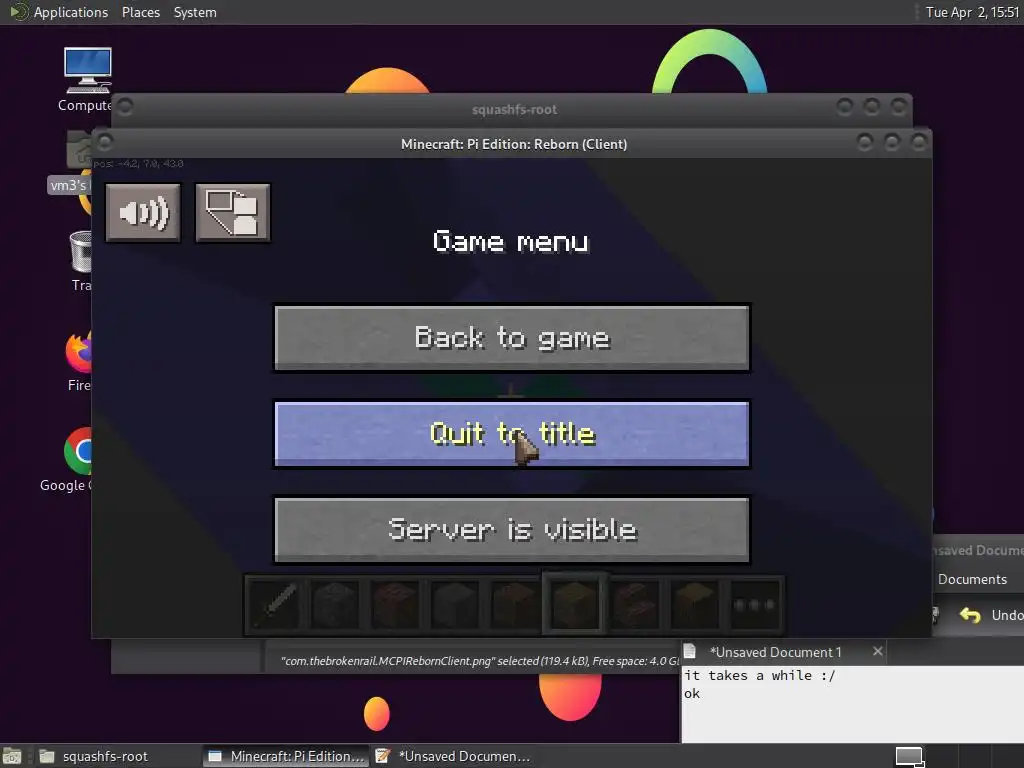Click the document icon on editor tab

click(690, 651)
